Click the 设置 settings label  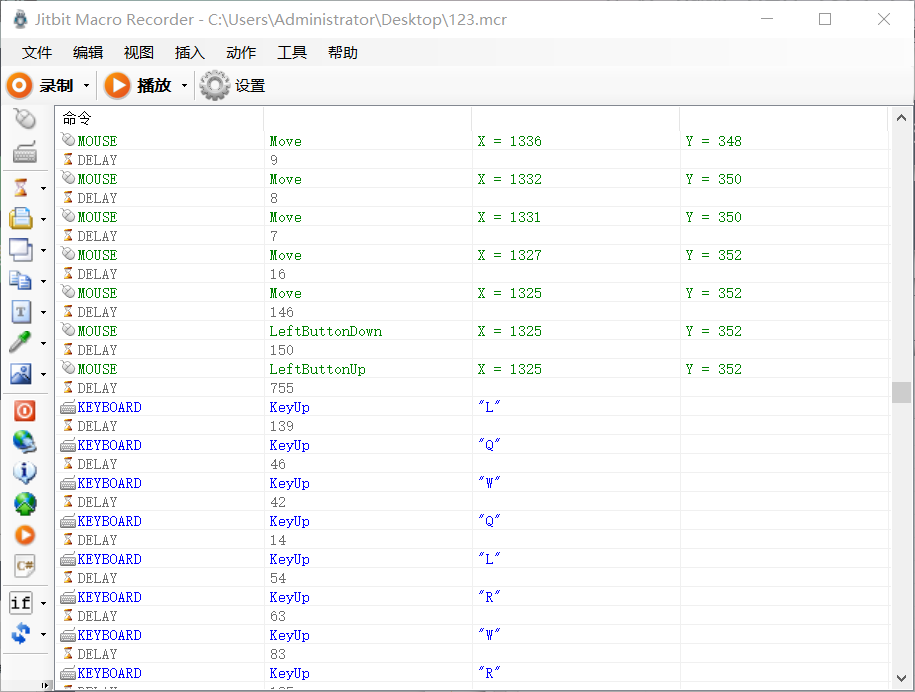(x=250, y=86)
